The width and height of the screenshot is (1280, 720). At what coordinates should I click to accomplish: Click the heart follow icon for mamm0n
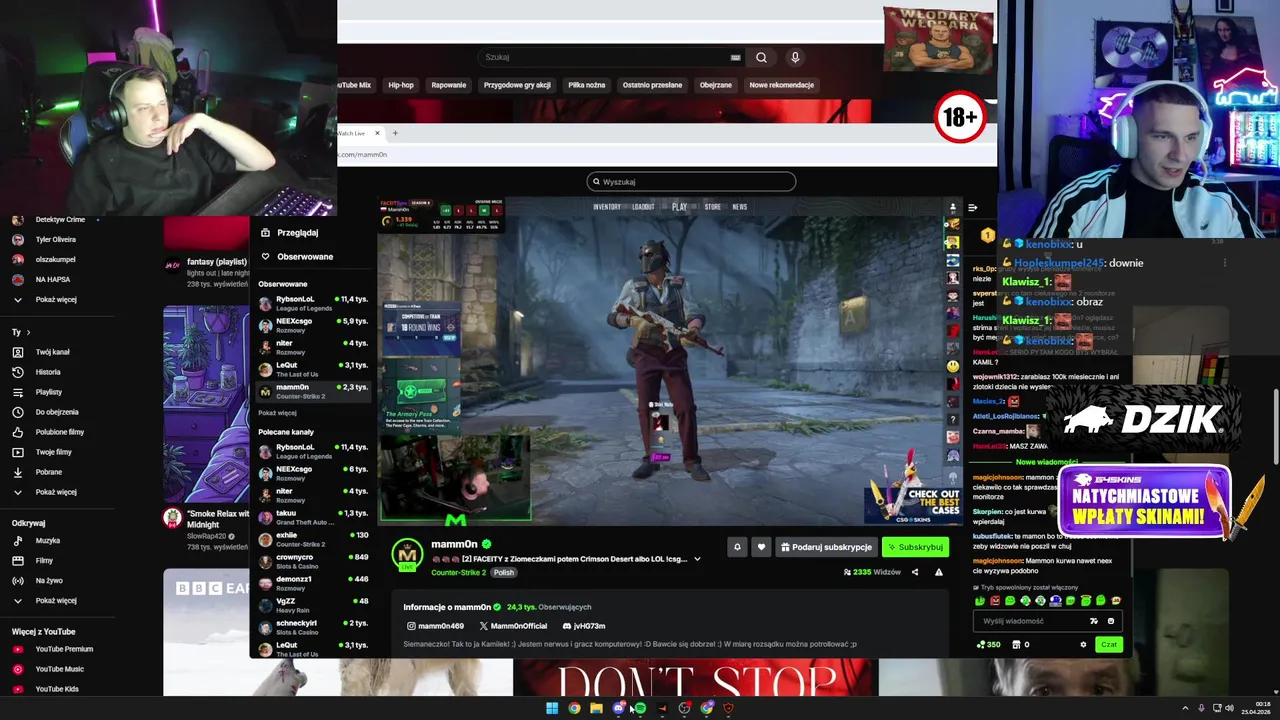pyautogui.click(x=761, y=547)
